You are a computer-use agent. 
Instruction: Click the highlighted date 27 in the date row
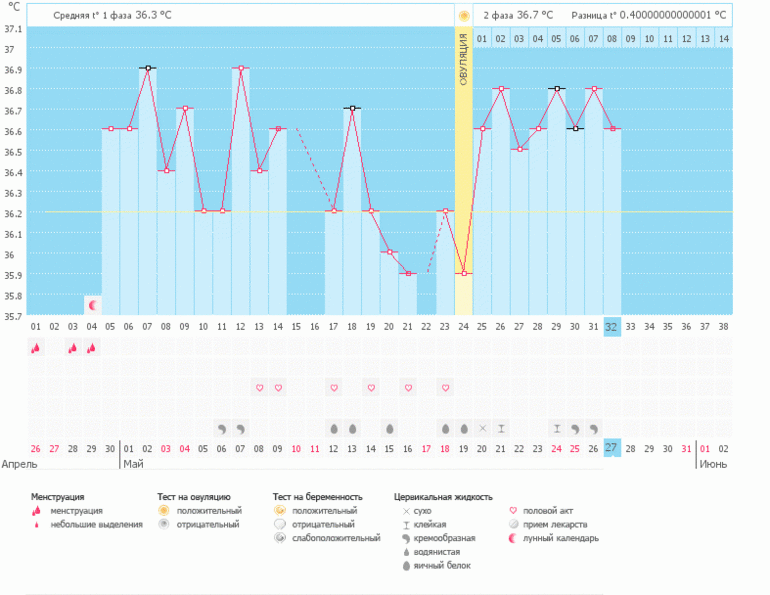pos(612,448)
